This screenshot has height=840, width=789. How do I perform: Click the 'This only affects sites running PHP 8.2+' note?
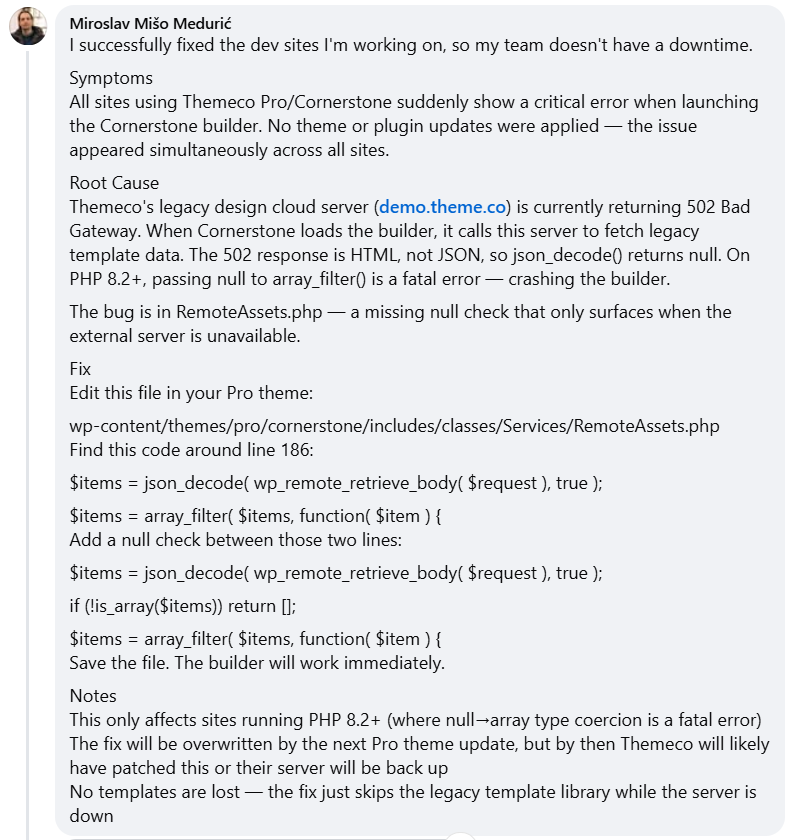pyautogui.click(x=415, y=720)
